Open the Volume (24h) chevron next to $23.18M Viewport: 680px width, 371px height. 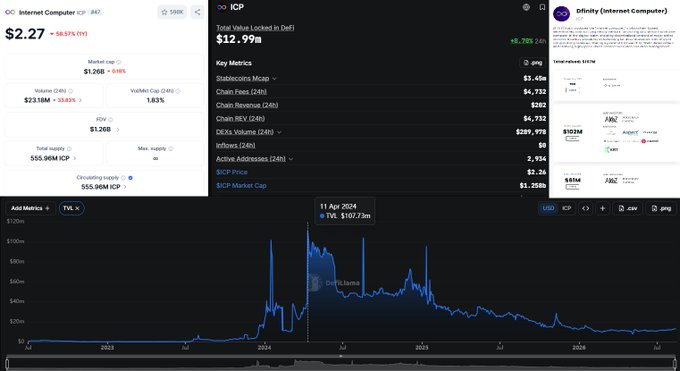[80, 100]
